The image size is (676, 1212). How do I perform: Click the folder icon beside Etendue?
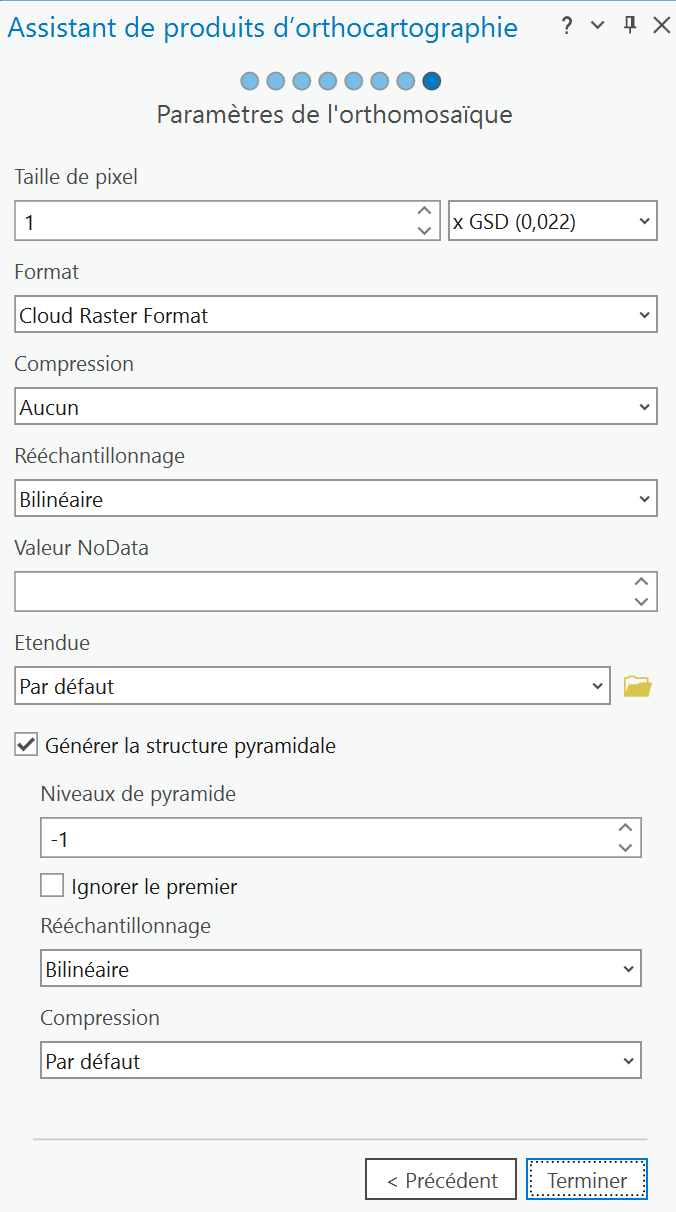tap(637, 686)
